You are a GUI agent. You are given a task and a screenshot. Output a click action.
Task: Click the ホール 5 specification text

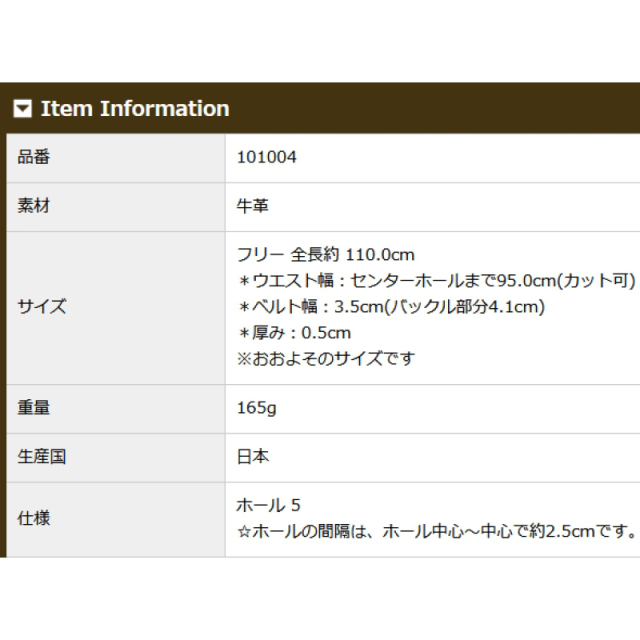coord(269,505)
